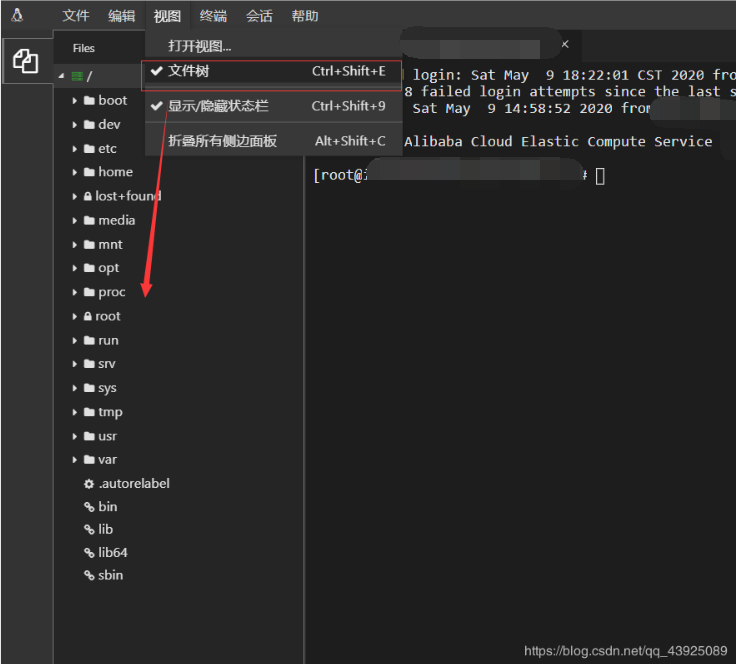Expand the etc folder arrow
Screen dimensions: 736x664
(x=75, y=149)
